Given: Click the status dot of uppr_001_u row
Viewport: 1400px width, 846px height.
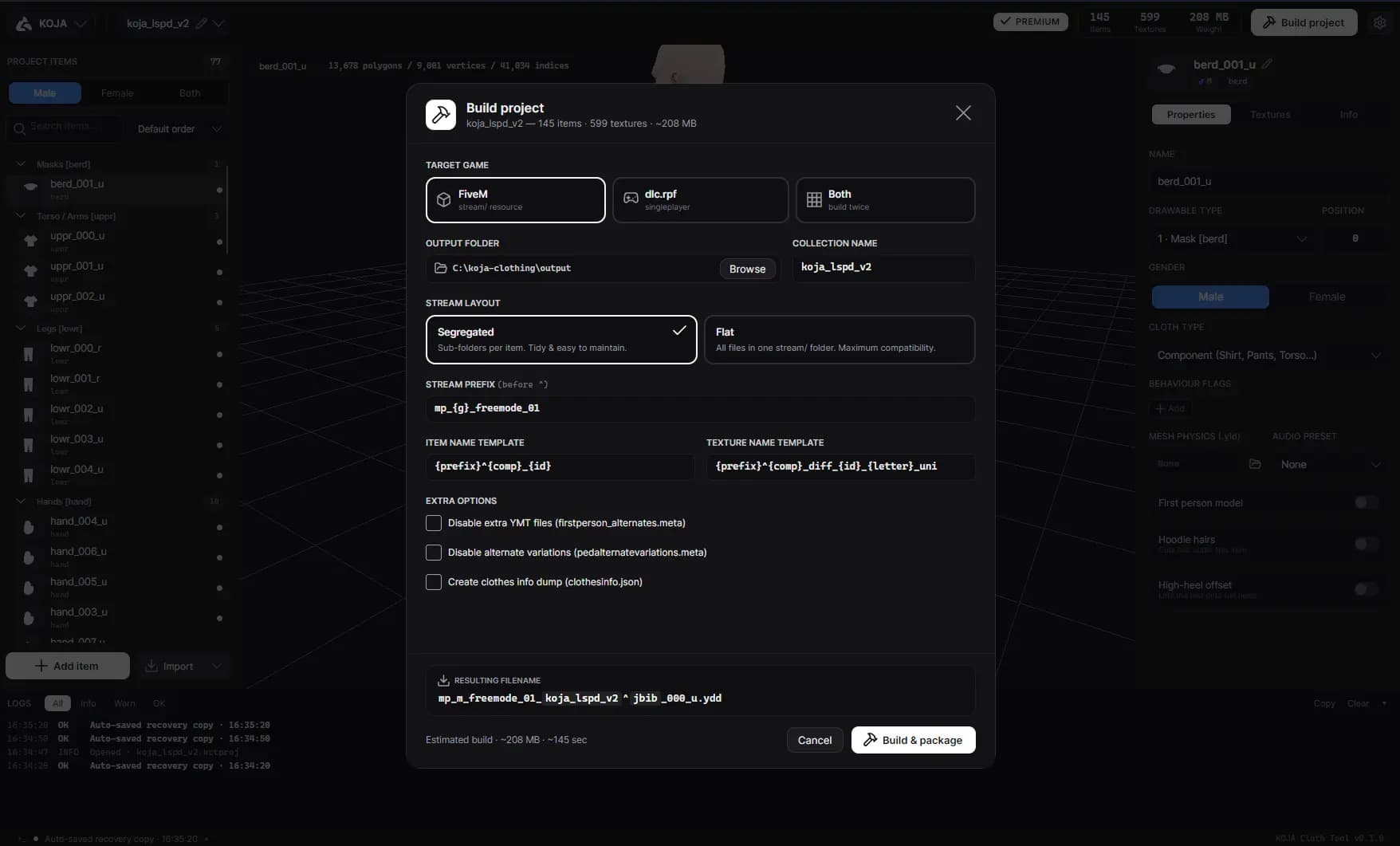Looking at the screenshot, I should click(219, 273).
